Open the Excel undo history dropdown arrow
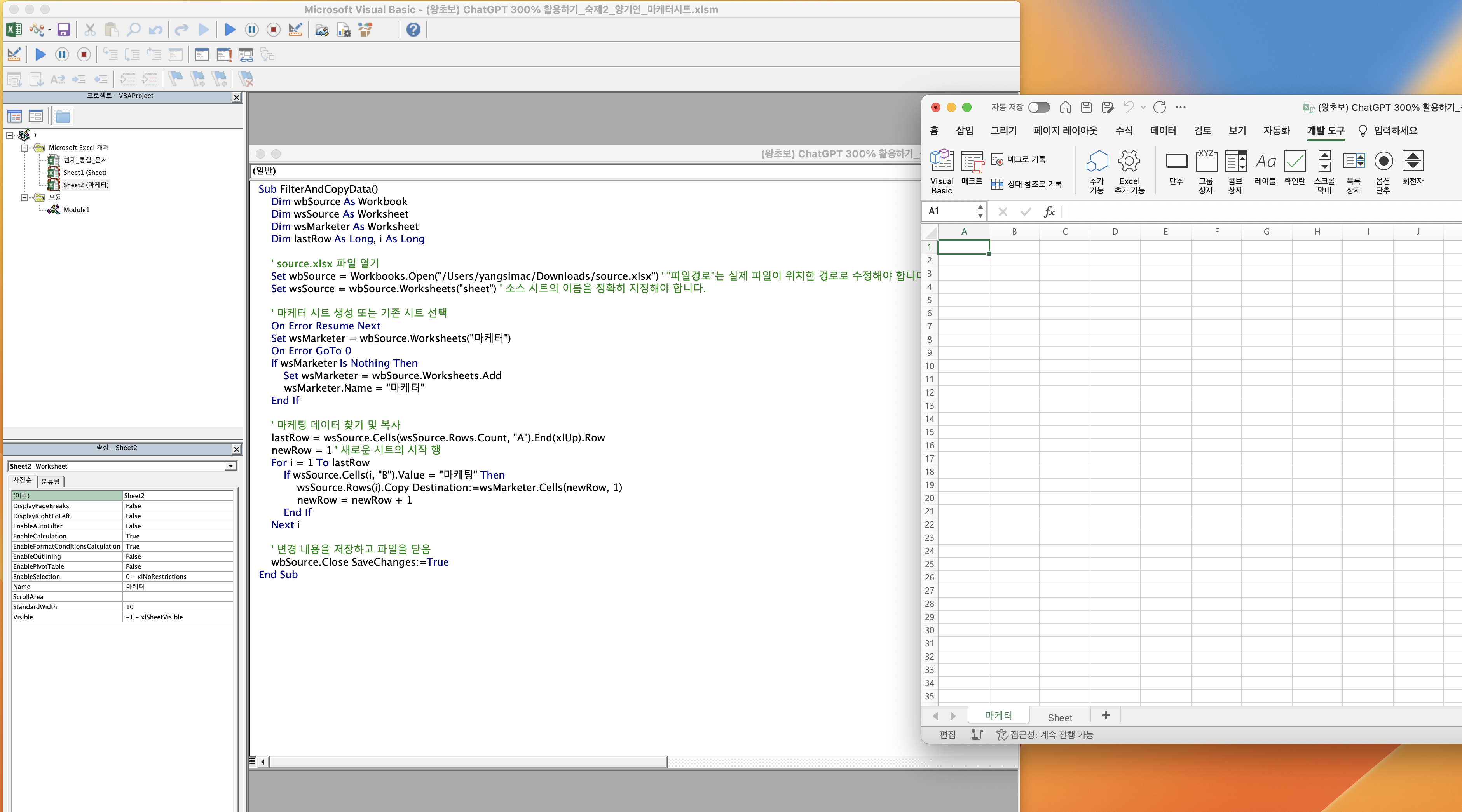The height and width of the screenshot is (812, 1462). (1143, 107)
